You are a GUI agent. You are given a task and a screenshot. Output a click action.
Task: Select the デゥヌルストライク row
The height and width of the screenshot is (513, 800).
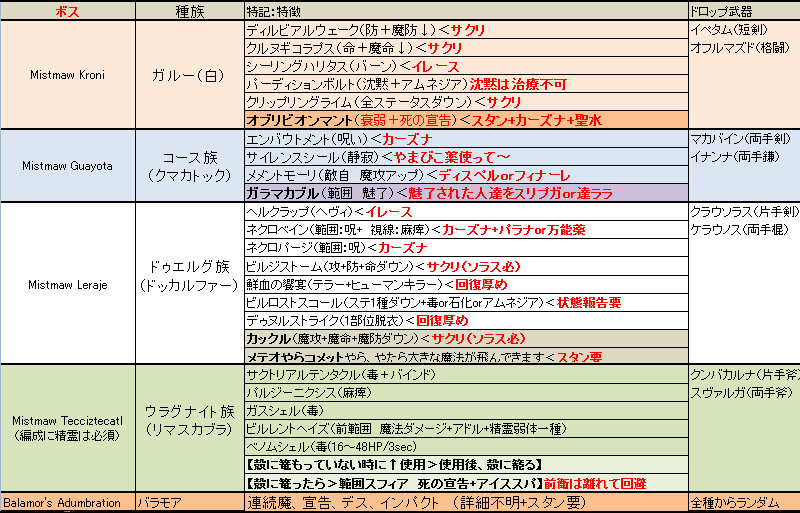(466, 321)
